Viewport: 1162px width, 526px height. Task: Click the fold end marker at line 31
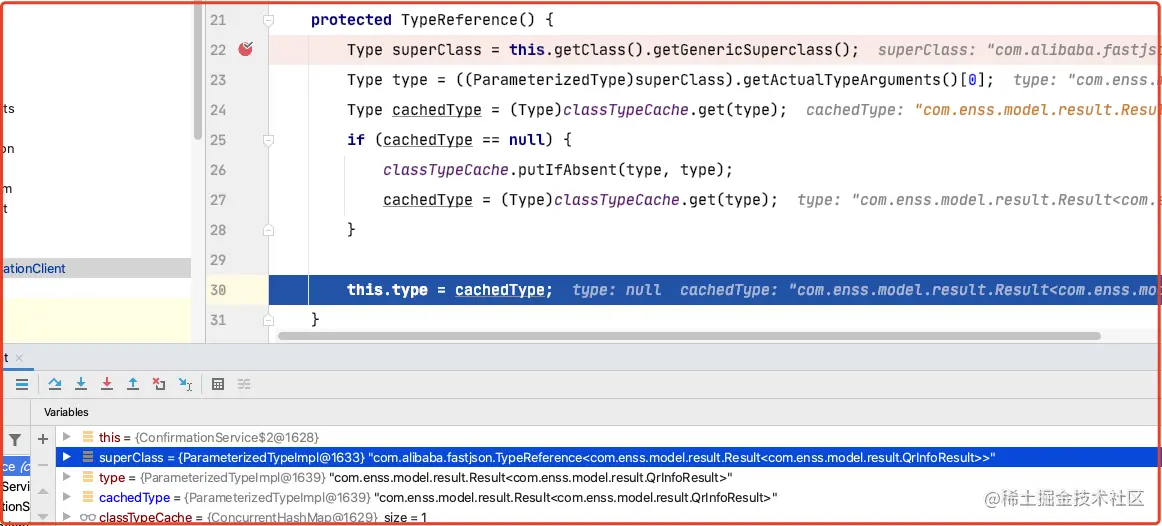click(269, 319)
